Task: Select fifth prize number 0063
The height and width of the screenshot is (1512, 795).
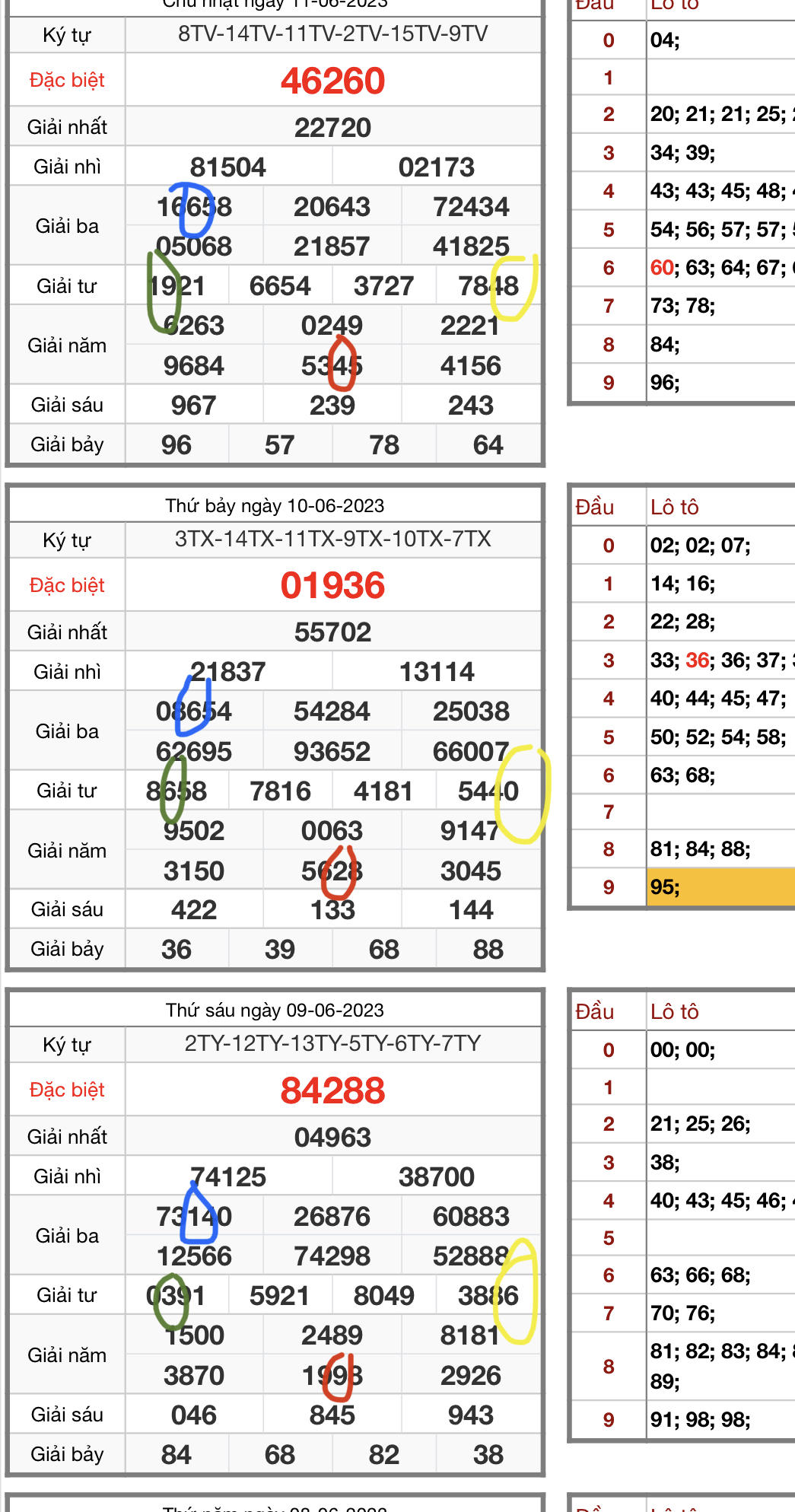Action: coord(332,830)
